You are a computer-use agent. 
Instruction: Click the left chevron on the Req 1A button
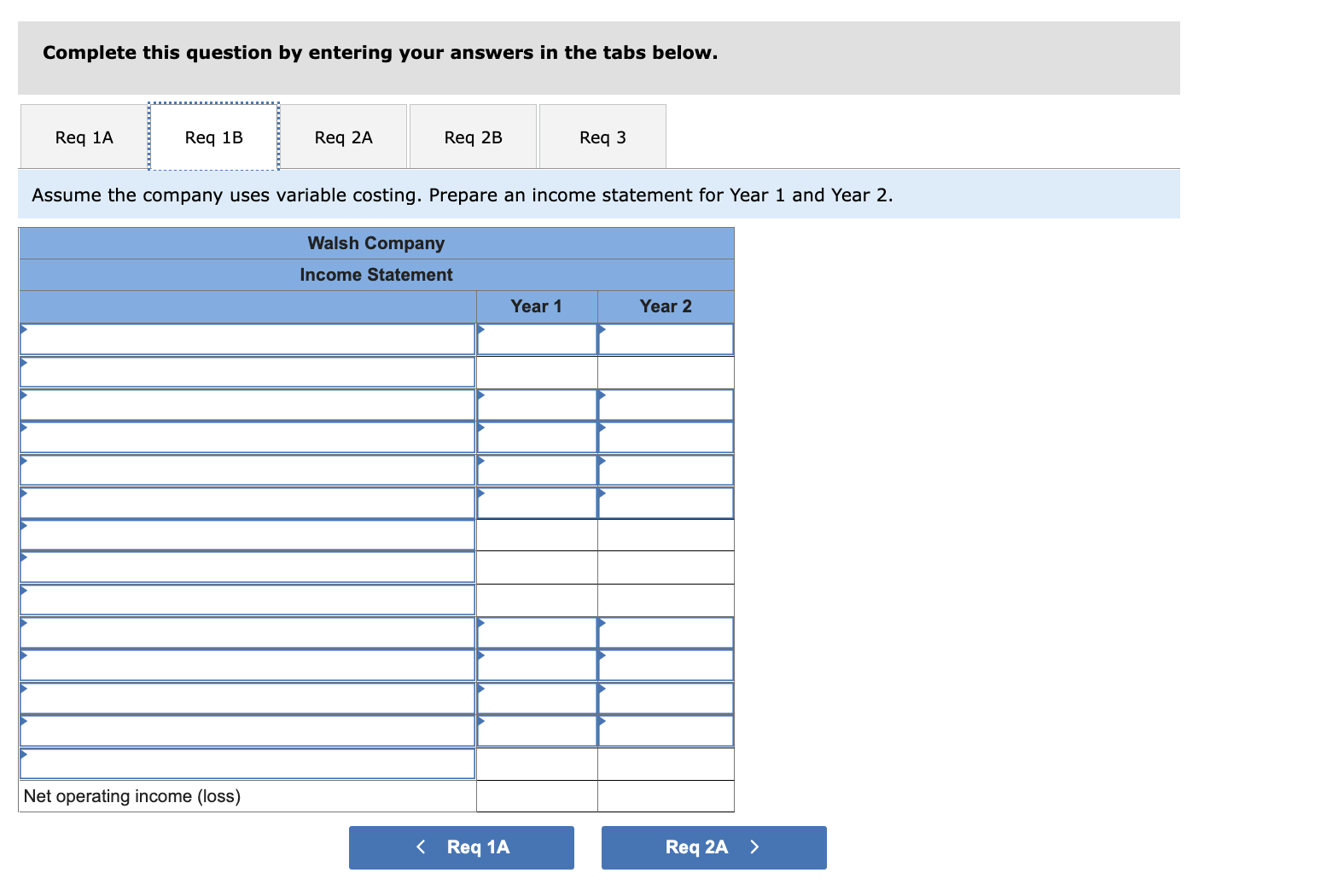[421, 847]
